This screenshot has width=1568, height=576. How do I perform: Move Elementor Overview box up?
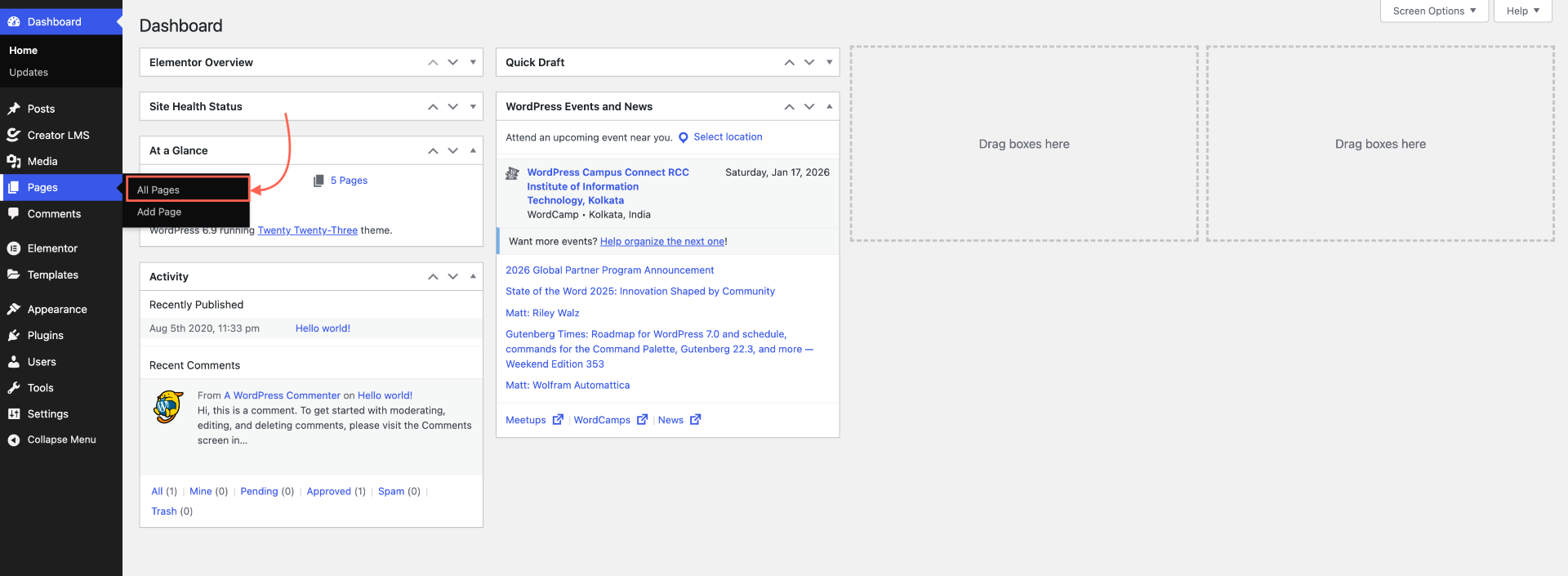pyautogui.click(x=433, y=62)
